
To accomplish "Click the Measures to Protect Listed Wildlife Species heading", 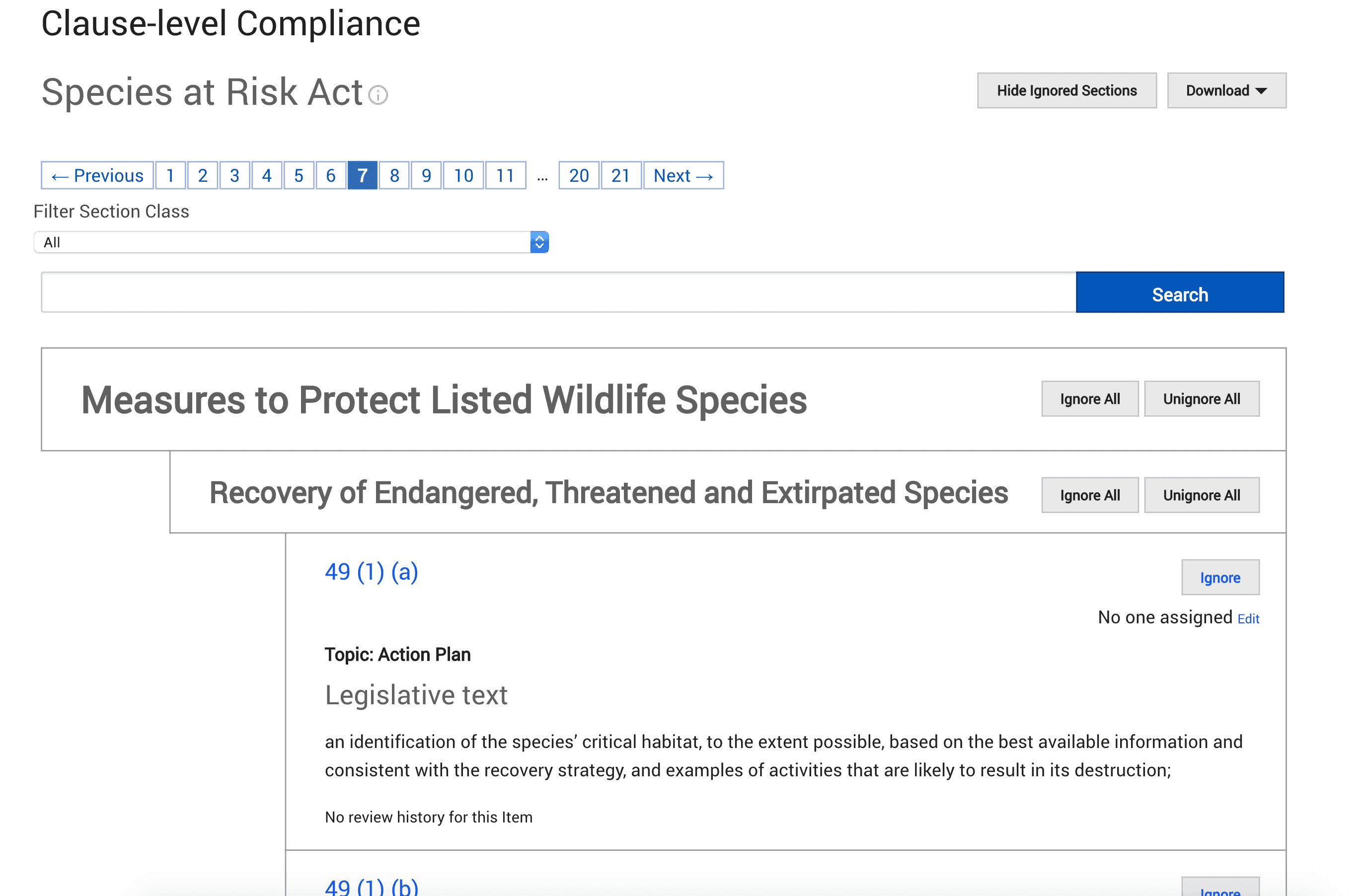I will (x=444, y=400).
